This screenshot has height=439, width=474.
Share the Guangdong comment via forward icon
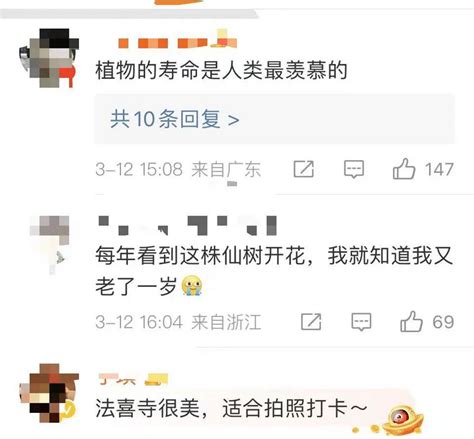303,169
